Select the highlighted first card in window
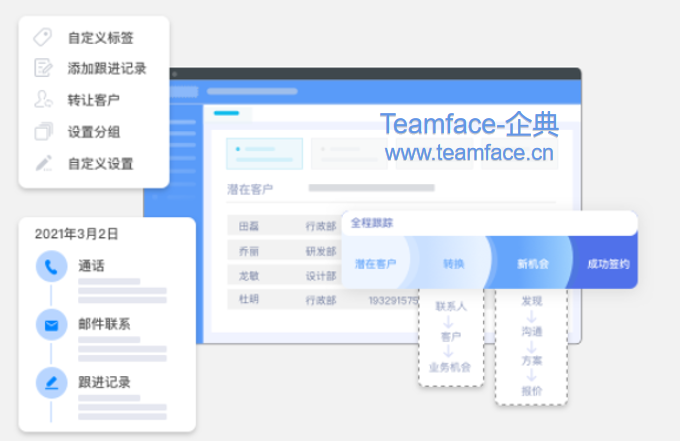The width and height of the screenshot is (680, 441). (265, 154)
